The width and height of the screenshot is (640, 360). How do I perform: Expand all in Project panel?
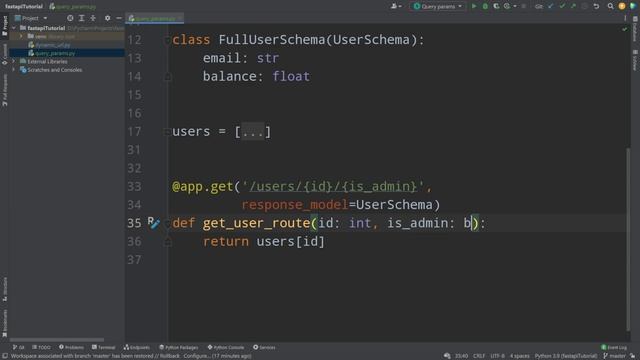pyautogui.click(x=82, y=18)
